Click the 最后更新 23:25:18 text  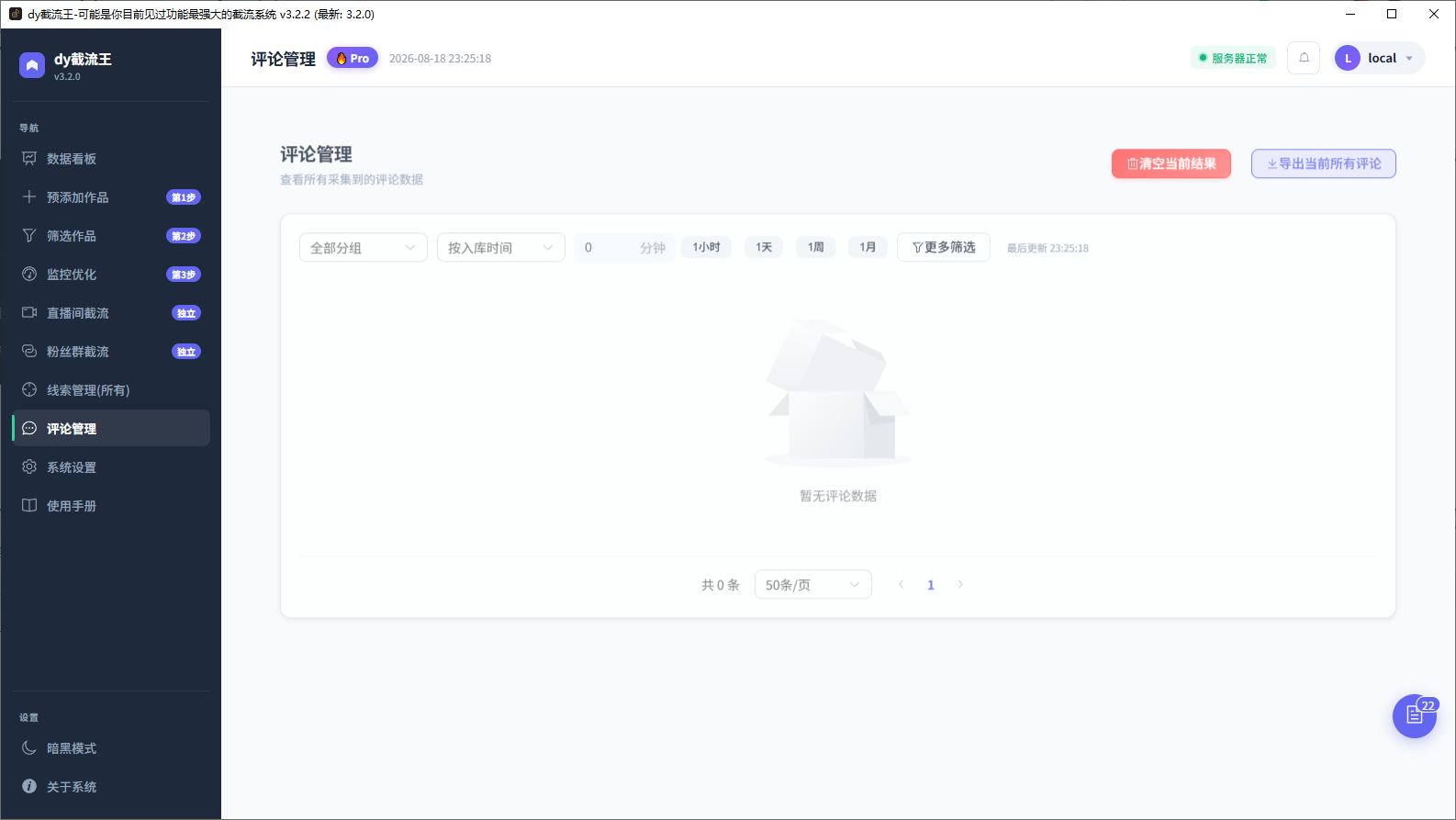click(1047, 248)
